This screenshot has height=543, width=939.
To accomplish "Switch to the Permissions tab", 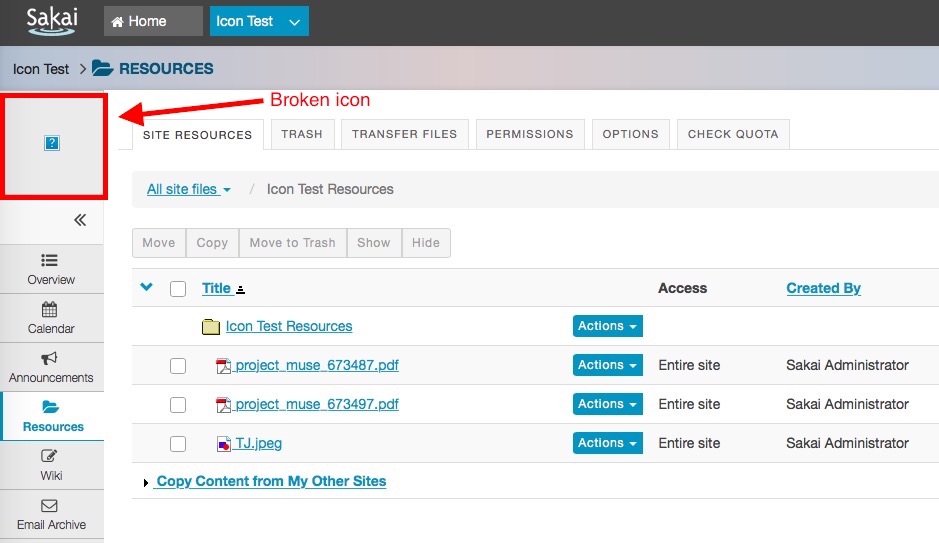I will tap(529, 134).
